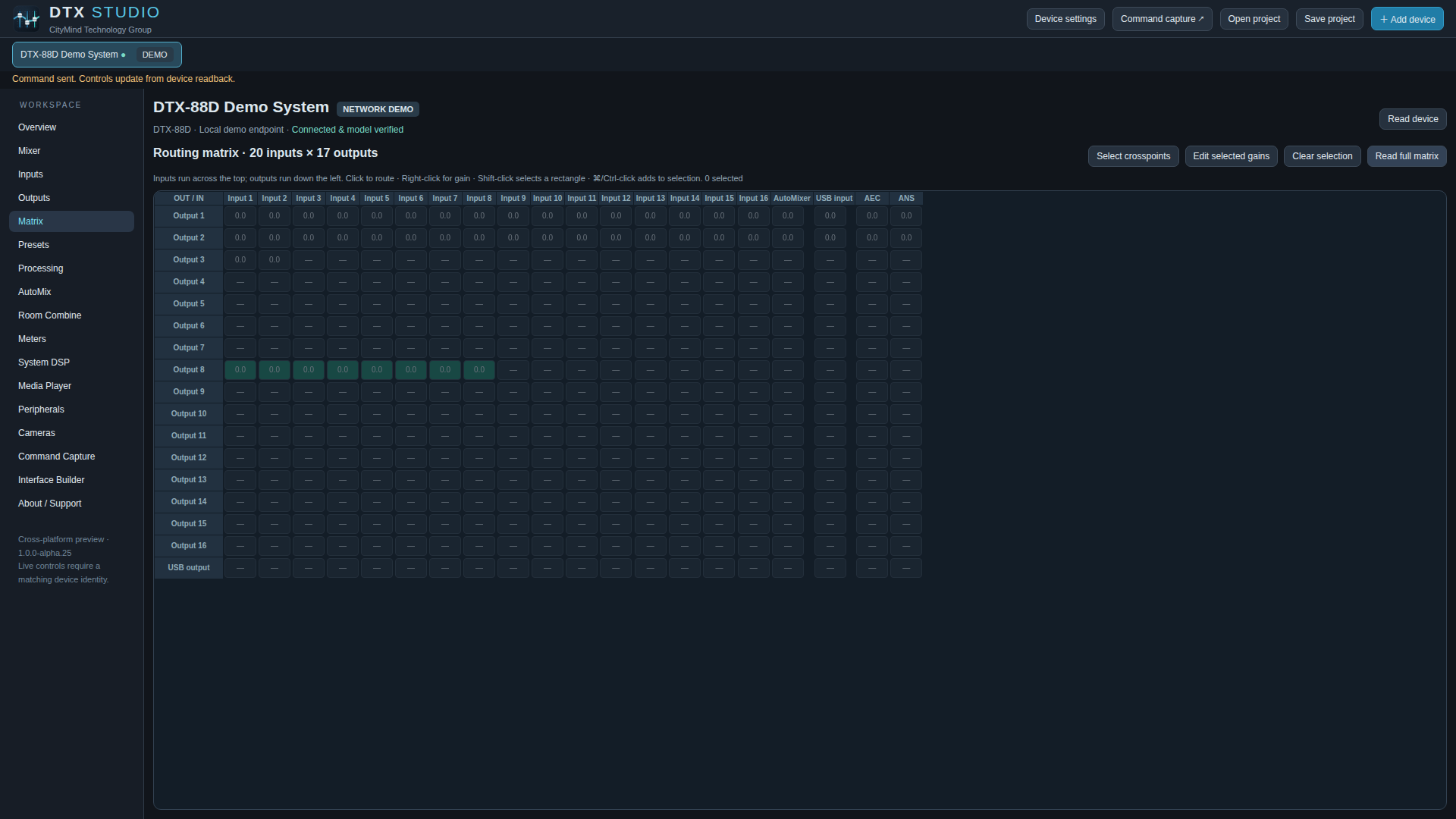Route AEC to Output 10 crosspoint

pos(872,414)
